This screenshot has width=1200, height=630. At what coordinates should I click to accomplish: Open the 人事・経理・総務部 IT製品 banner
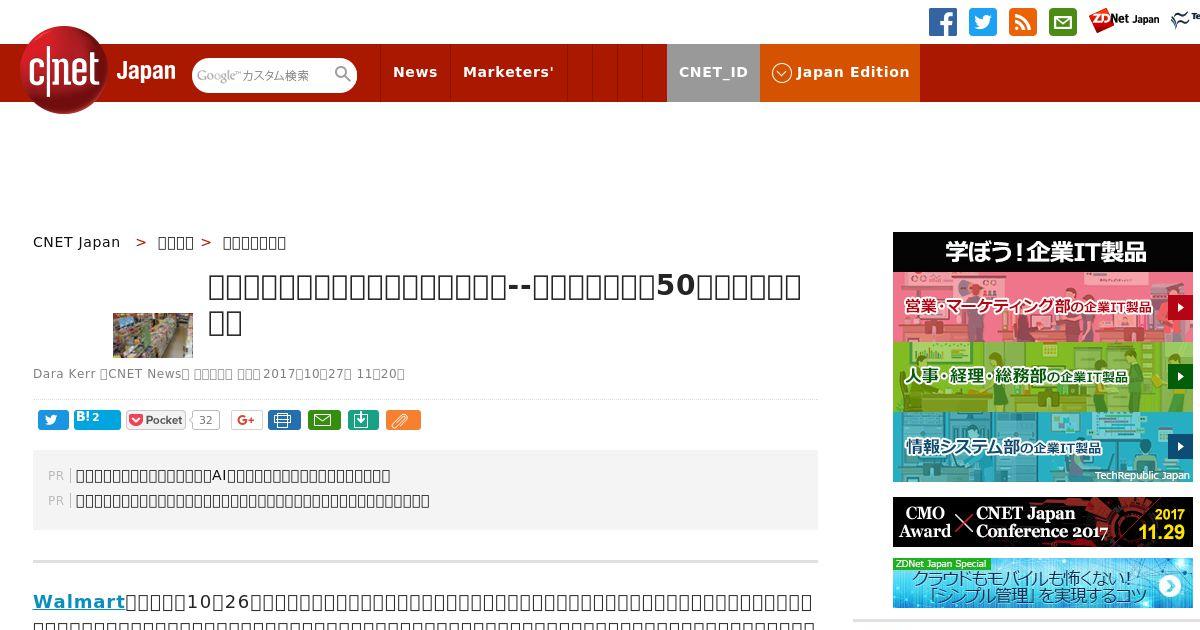(x=1043, y=377)
